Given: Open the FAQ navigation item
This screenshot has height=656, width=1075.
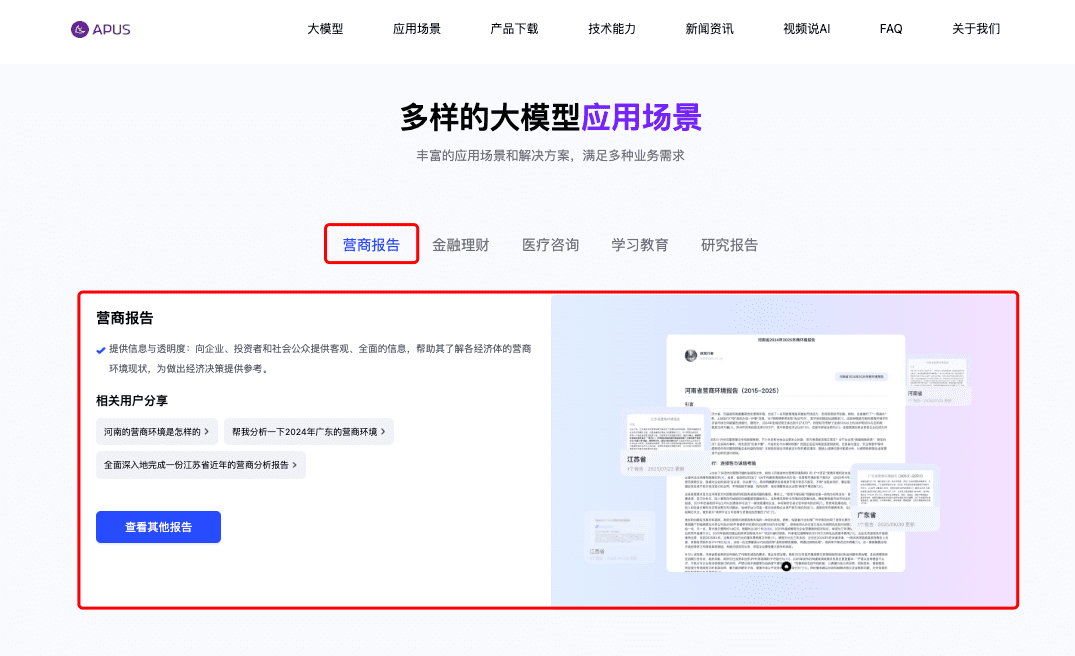Looking at the screenshot, I should click(x=890, y=29).
